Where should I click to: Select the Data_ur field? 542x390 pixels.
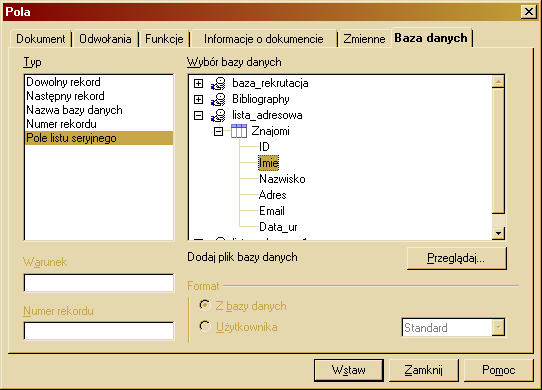278,227
